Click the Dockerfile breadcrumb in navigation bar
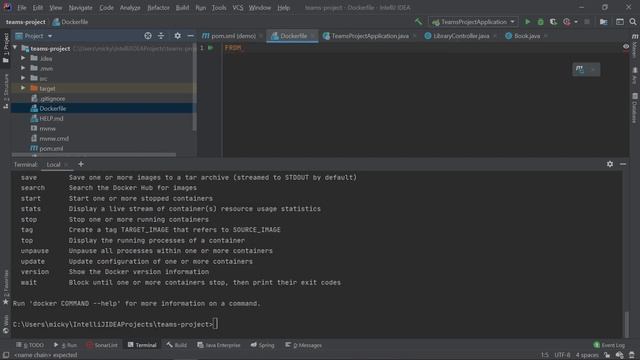Viewport: 640px width, 360px height. (70, 22)
